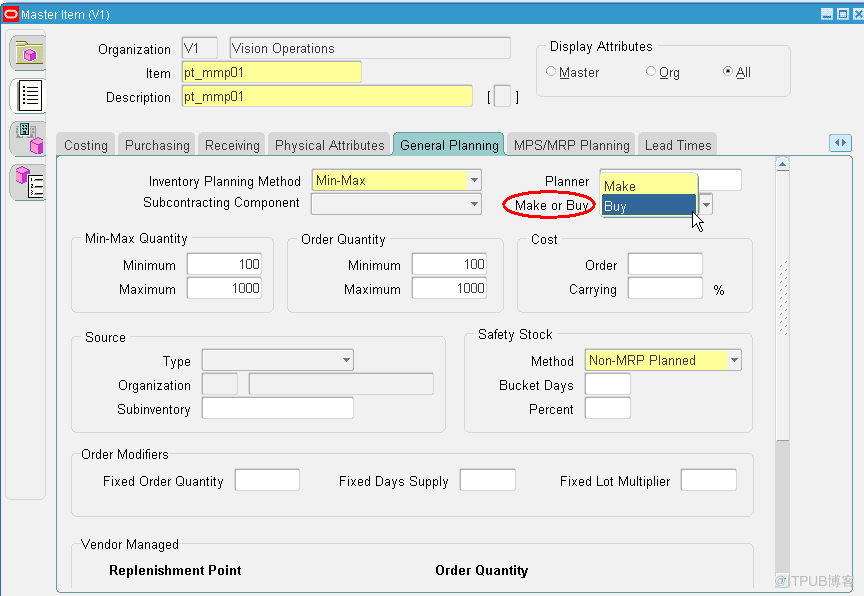Viewport: 864px width, 596px height.
Task: Click the tab scroll arrows icon
Action: (x=840, y=144)
